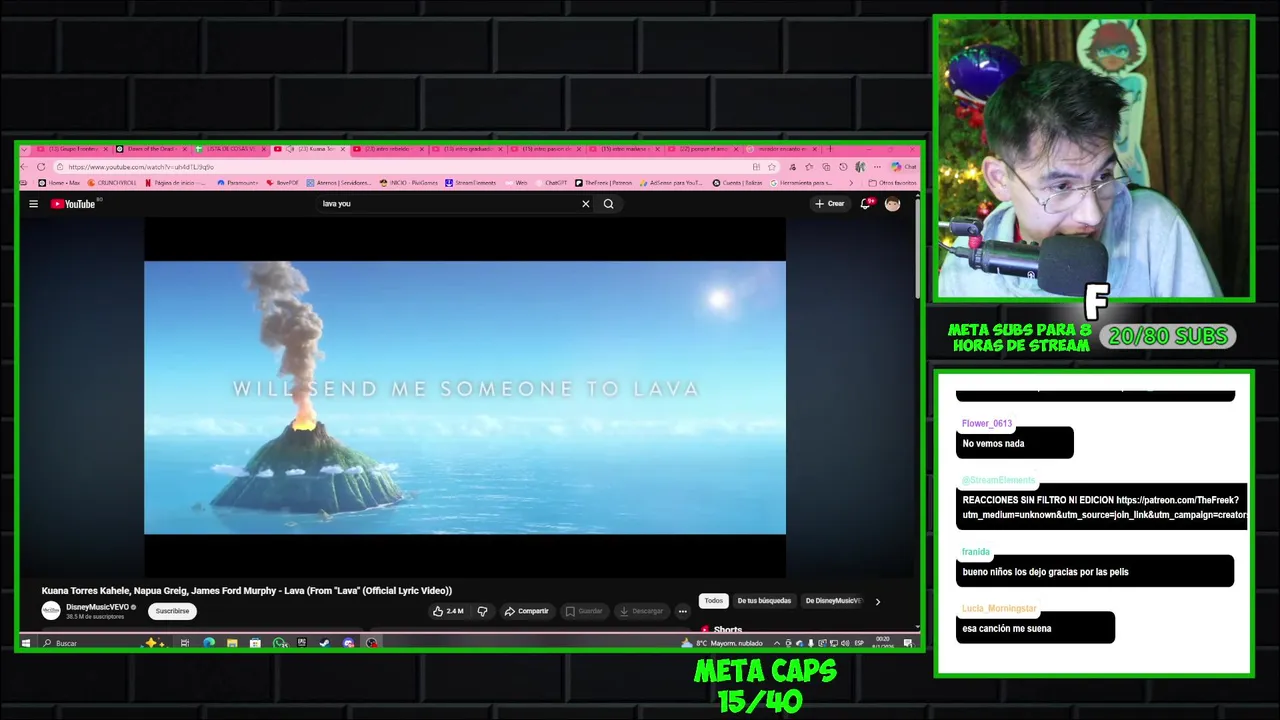Add this page to favorites with the star

coord(771,167)
